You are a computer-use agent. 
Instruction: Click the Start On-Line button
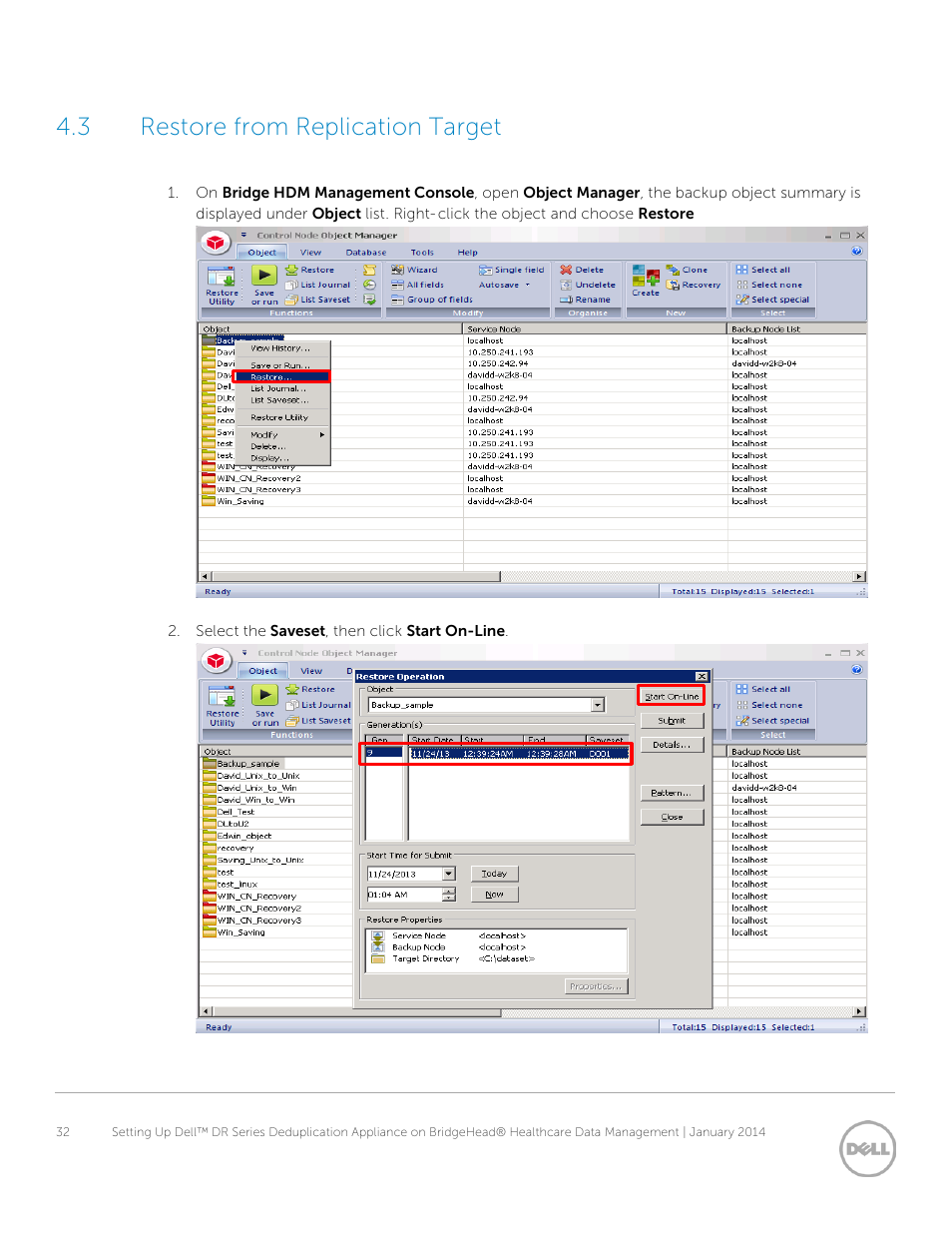pos(672,696)
